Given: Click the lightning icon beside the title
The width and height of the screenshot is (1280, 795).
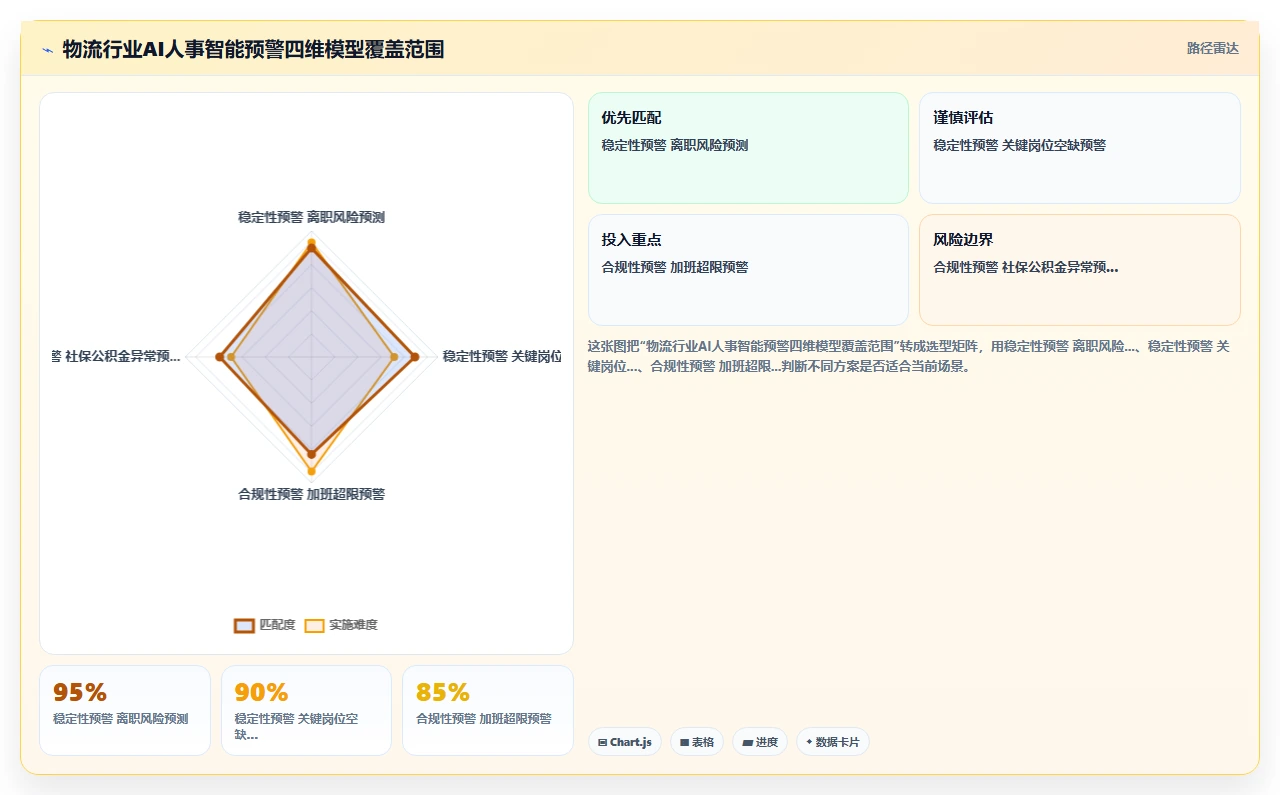Looking at the screenshot, I should 47,49.
